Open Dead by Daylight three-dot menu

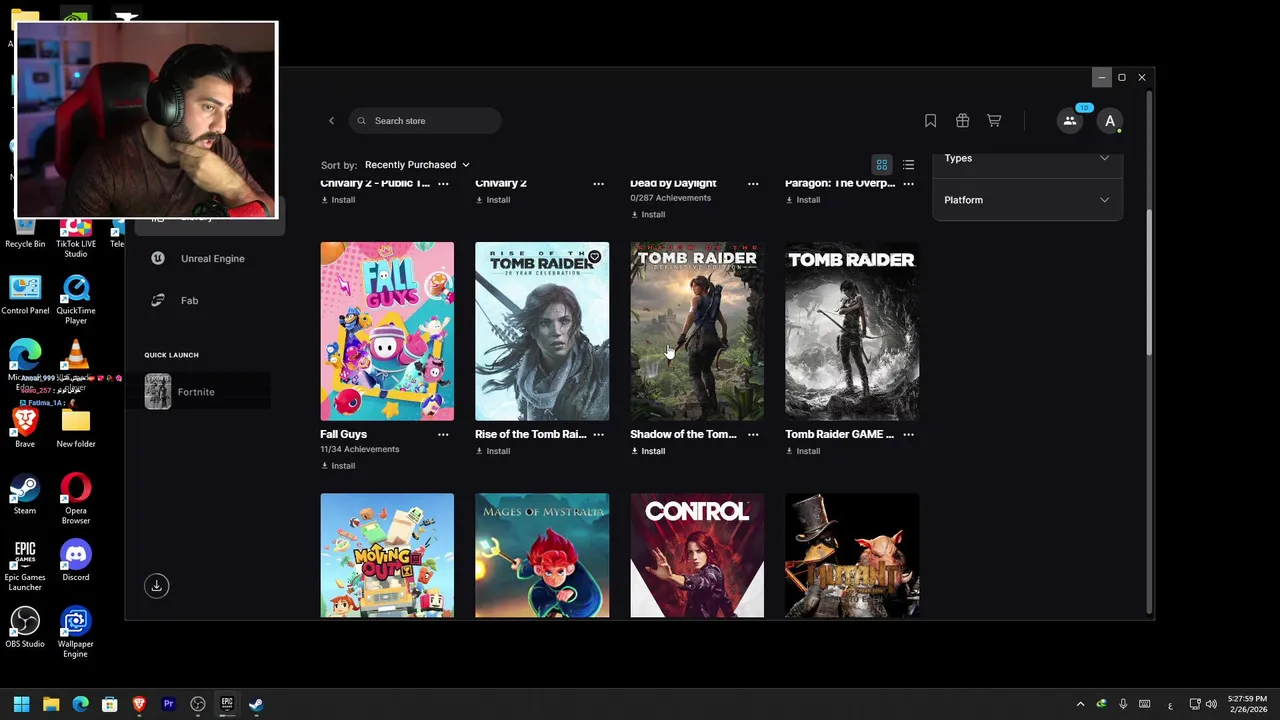coord(753,184)
